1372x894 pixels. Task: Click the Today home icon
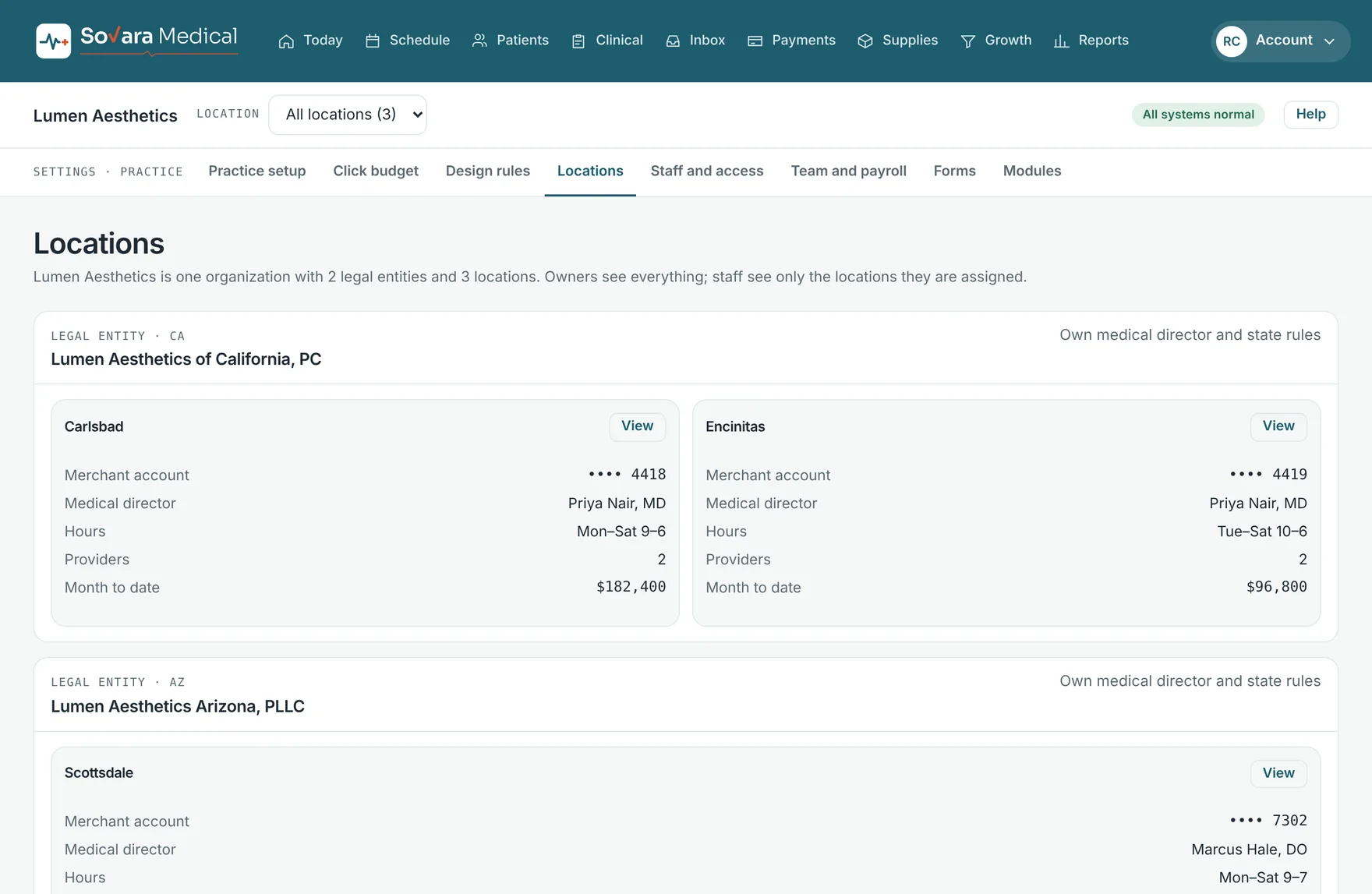[x=286, y=41]
